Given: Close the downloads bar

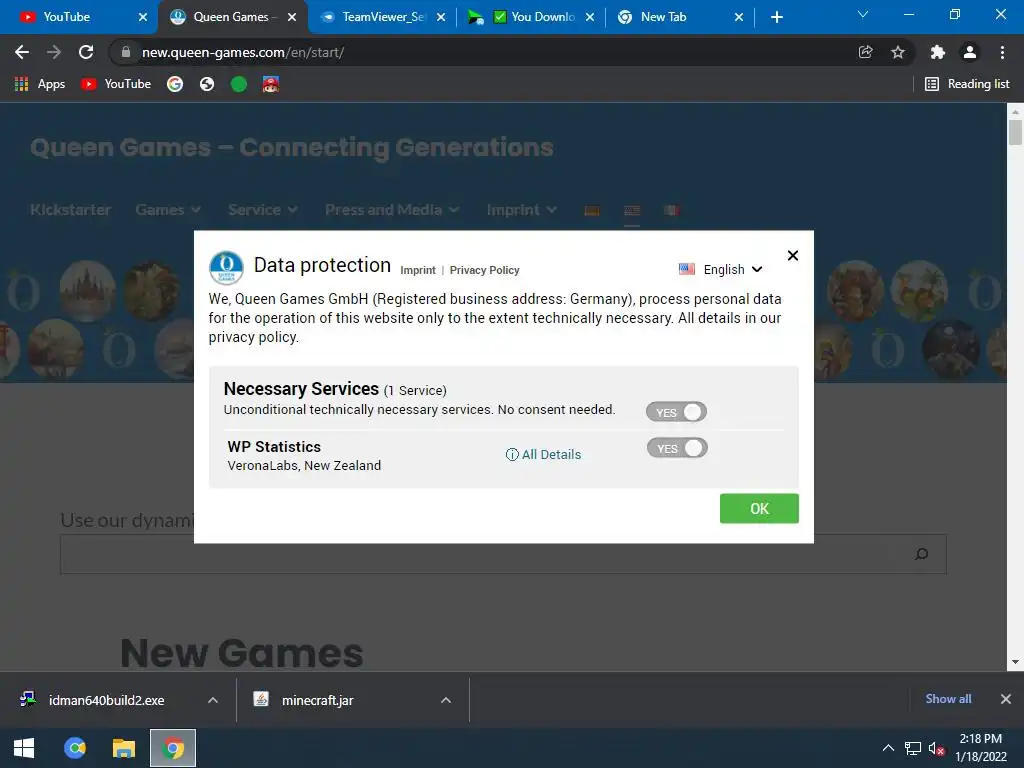Looking at the screenshot, I should pyautogui.click(x=1006, y=699).
